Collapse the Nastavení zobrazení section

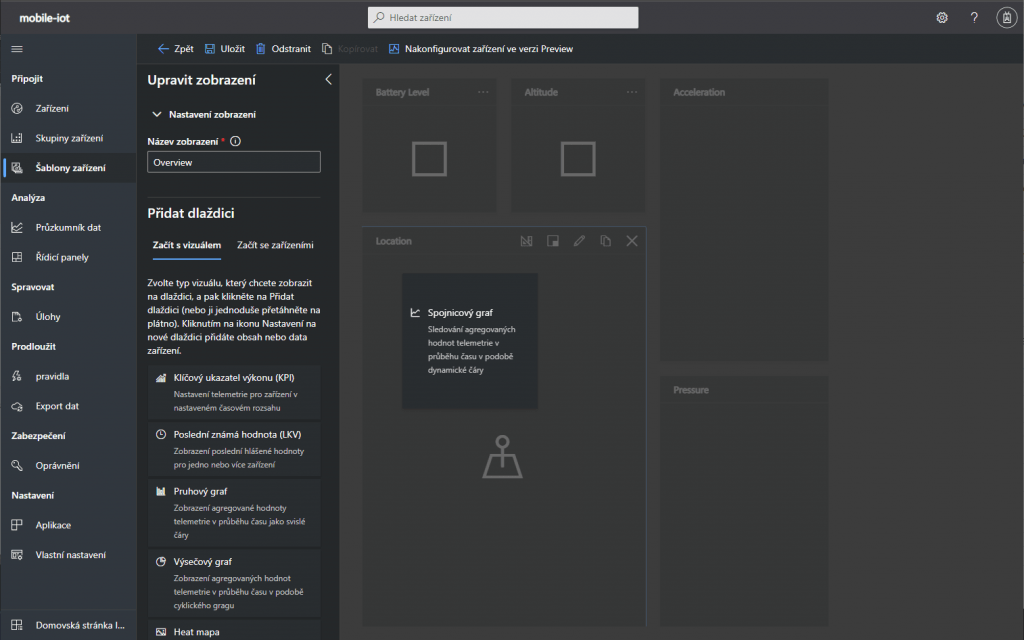(x=157, y=115)
